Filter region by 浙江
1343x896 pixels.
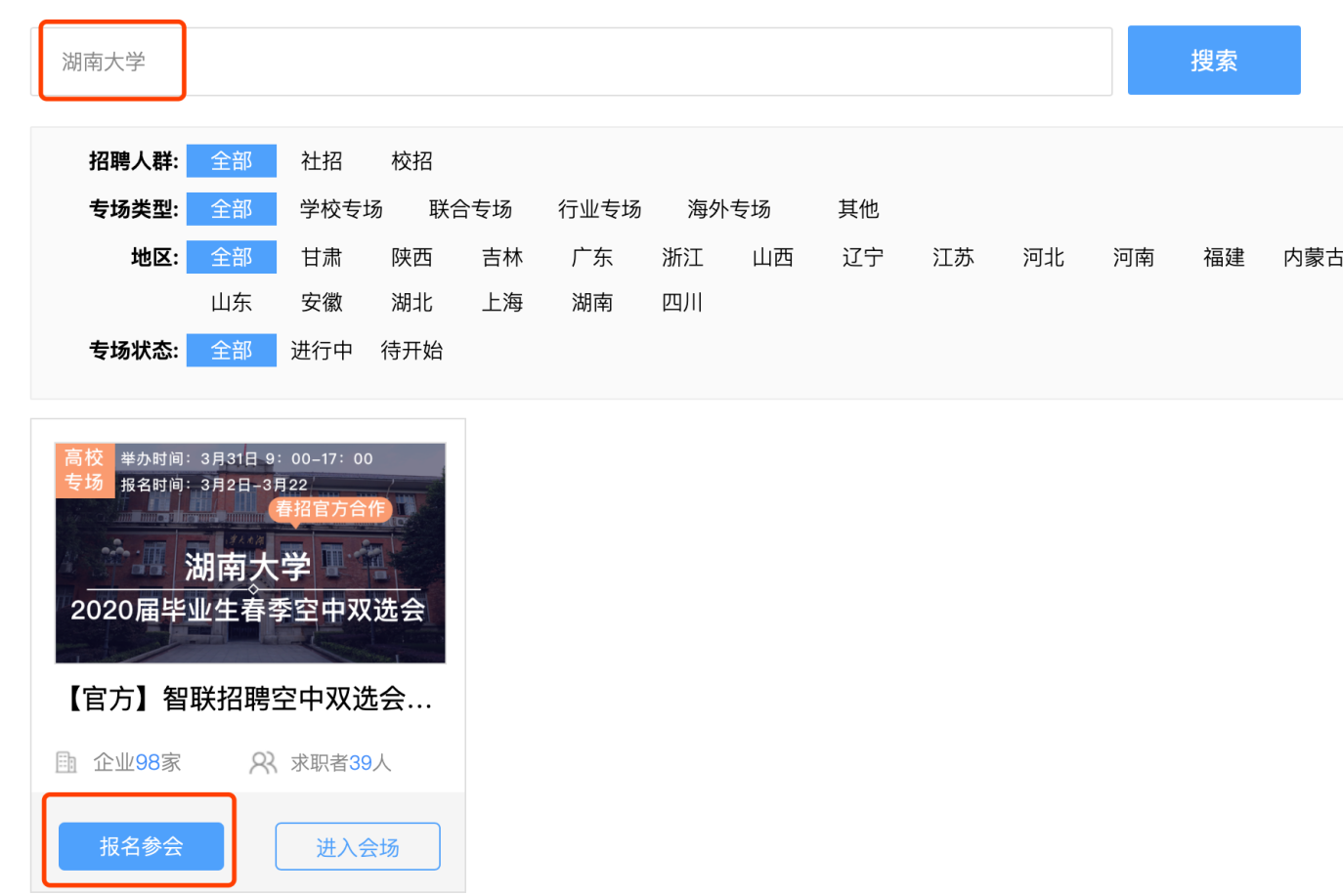point(682,257)
